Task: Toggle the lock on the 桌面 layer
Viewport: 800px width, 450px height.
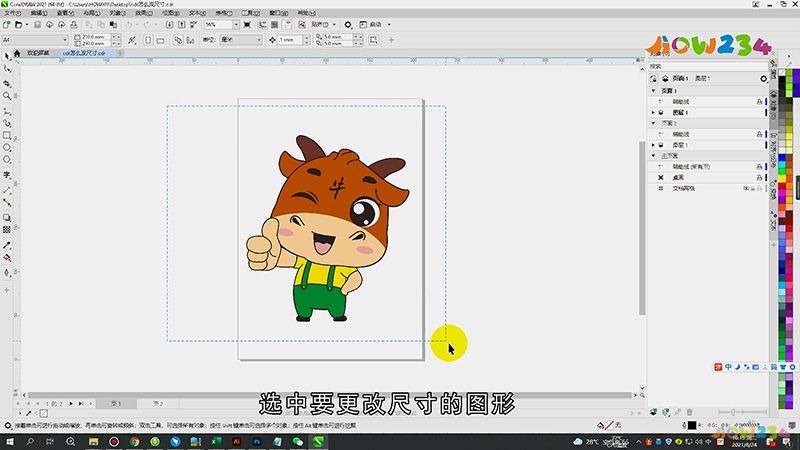Action: click(759, 178)
